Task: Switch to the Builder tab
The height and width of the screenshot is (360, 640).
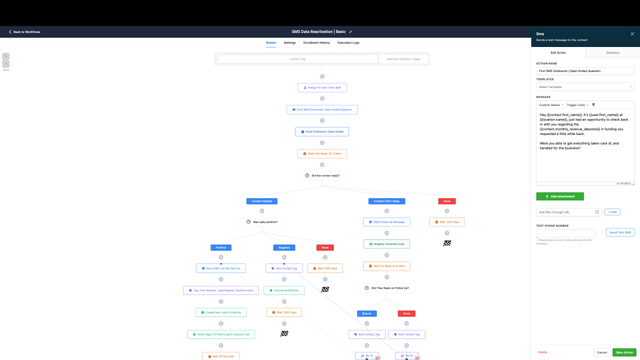Action: tap(271, 43)
